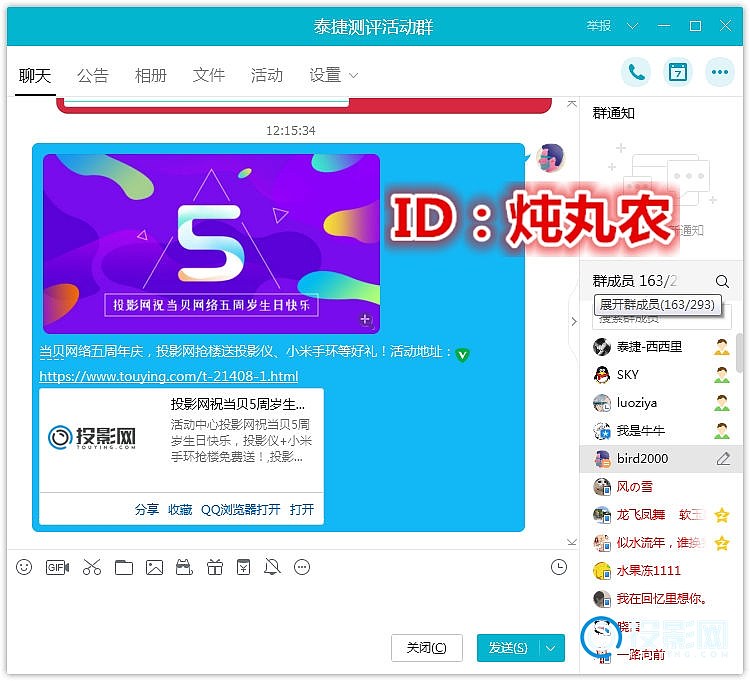The image size is (750, 681).
Task: Switch to the 聊天 tab
Action: click(x=35, y=76)
